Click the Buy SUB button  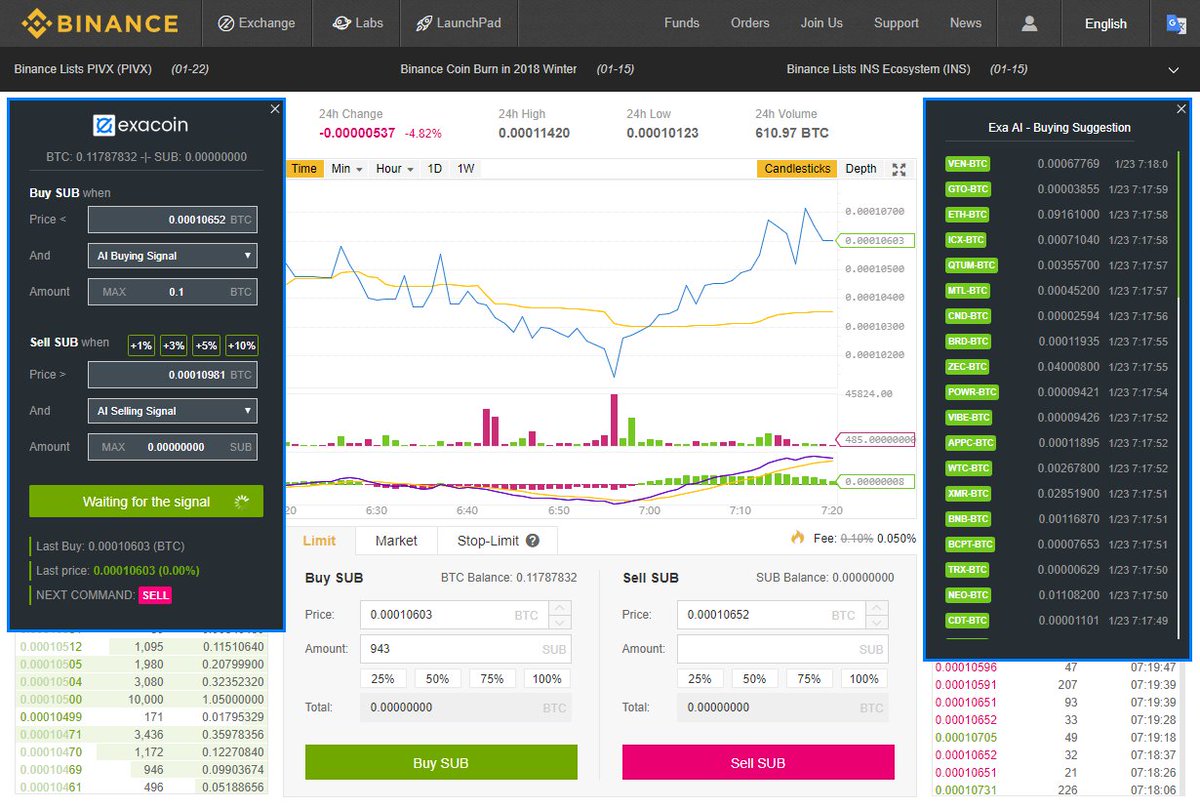tap(440, 762)
